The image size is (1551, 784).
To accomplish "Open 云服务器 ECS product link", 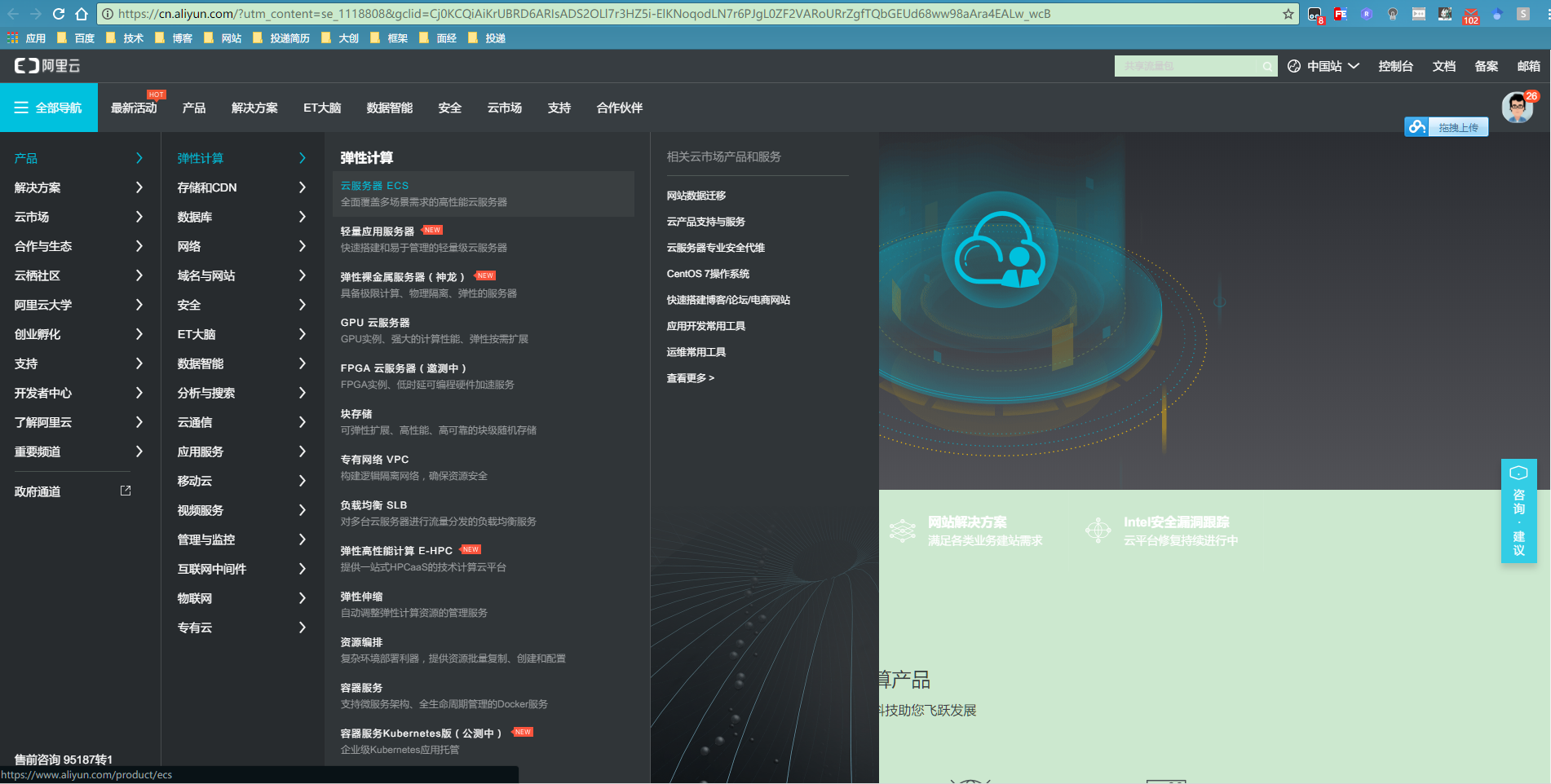I will click(x=374, y=186).
